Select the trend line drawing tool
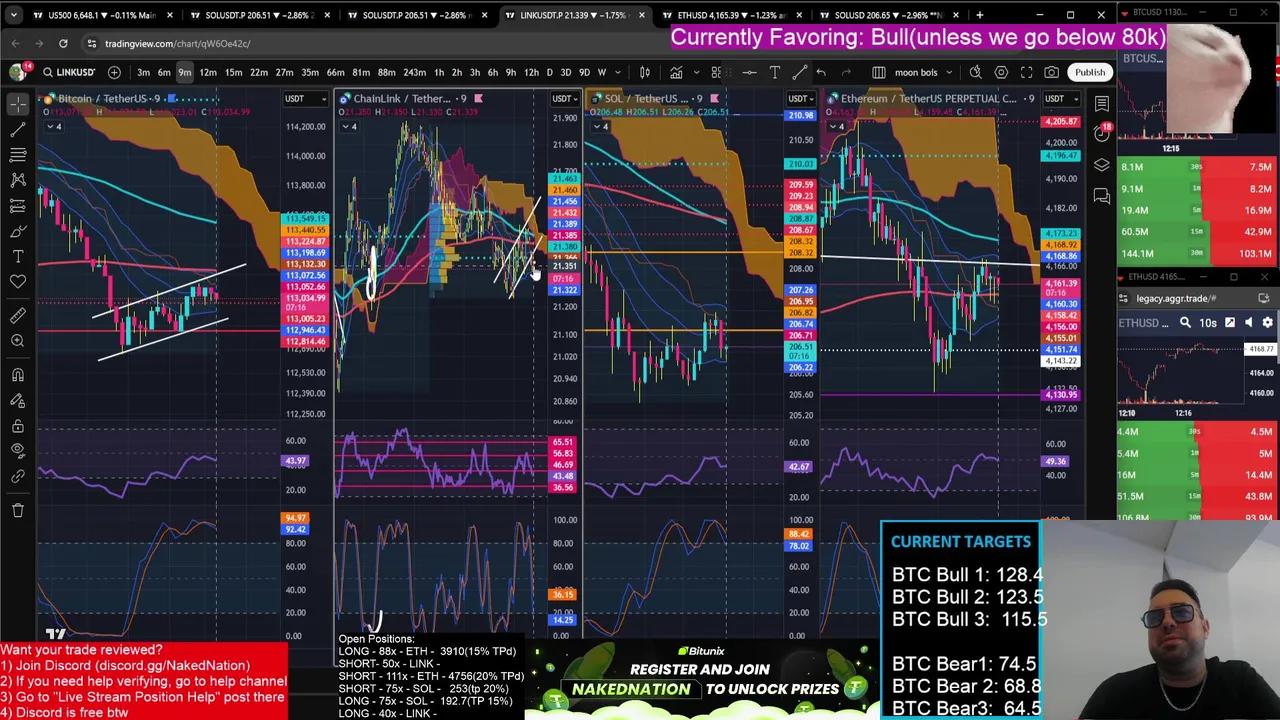Viewport: 1280px width, 720px height. 18,129
